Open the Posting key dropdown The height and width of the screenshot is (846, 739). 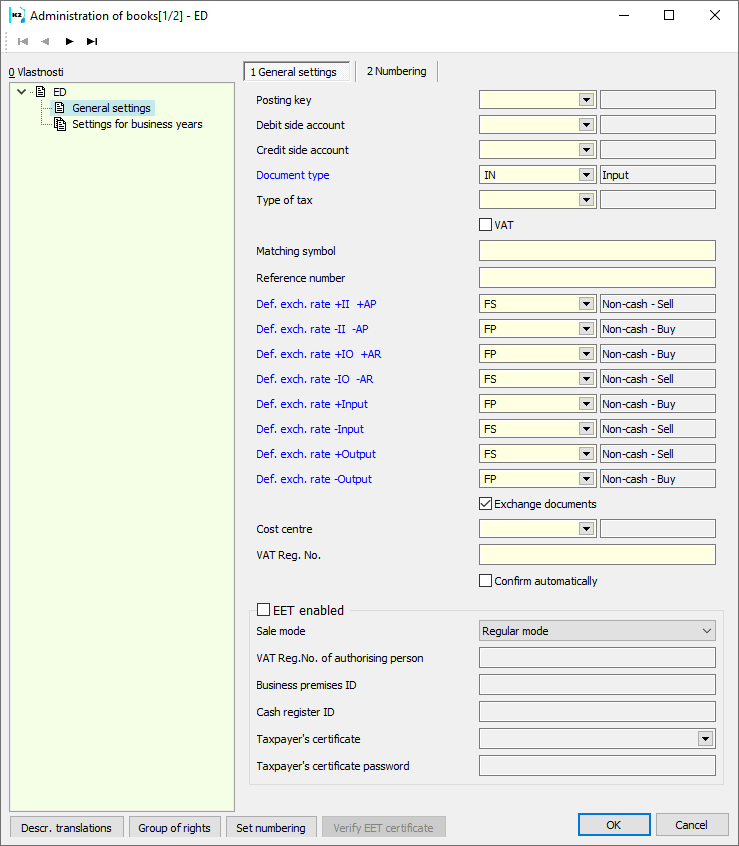(586, 100)
